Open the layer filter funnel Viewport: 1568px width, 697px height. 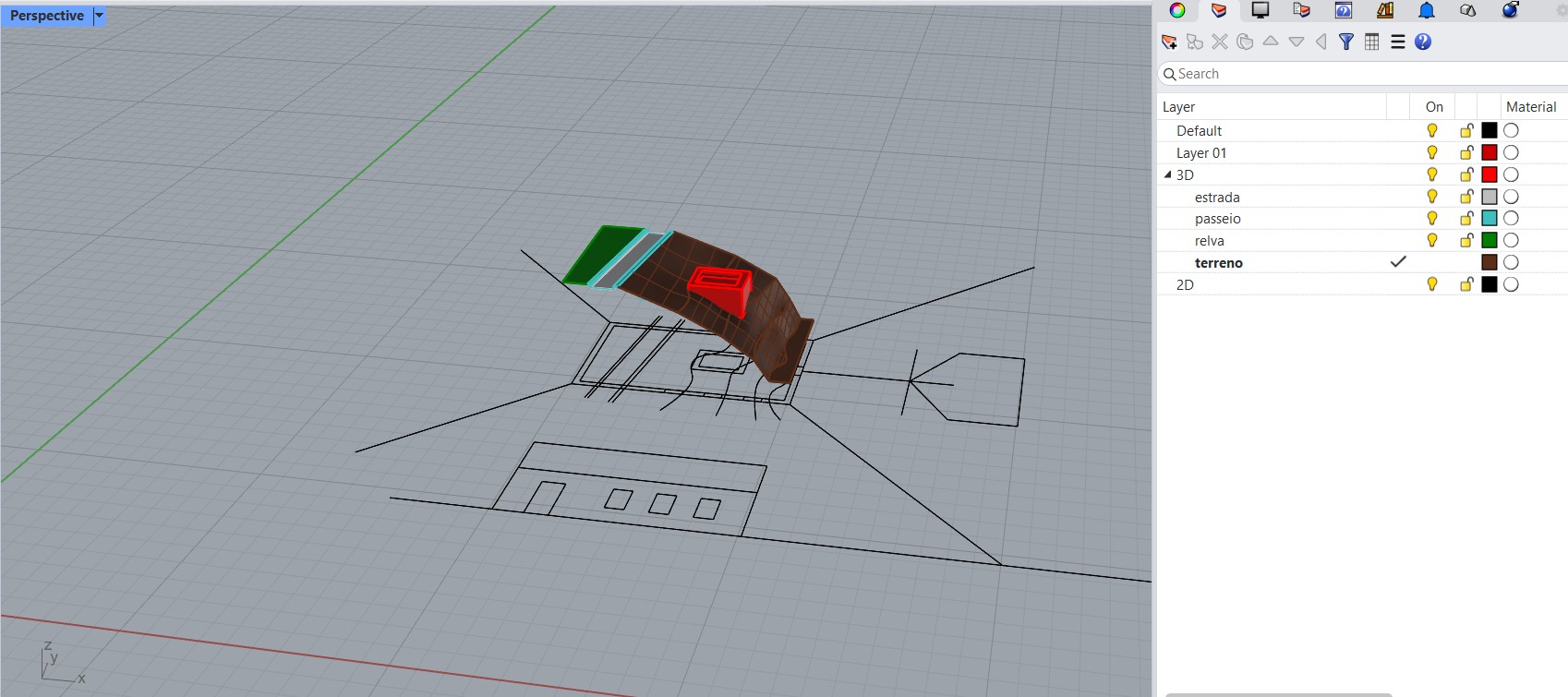(x=1346, y=42)
